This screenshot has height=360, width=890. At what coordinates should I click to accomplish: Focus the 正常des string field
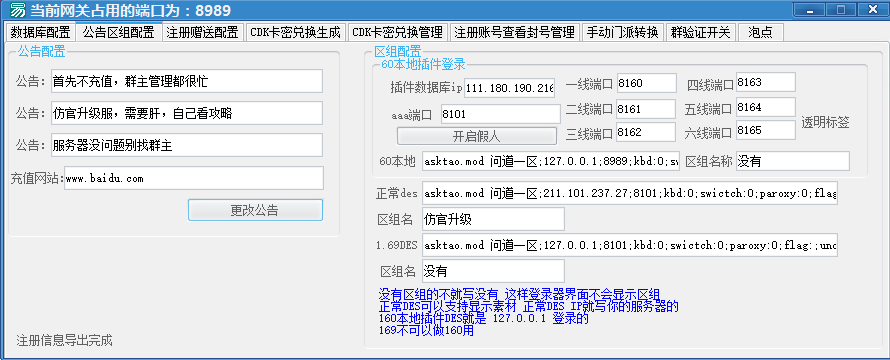[629, 193]
